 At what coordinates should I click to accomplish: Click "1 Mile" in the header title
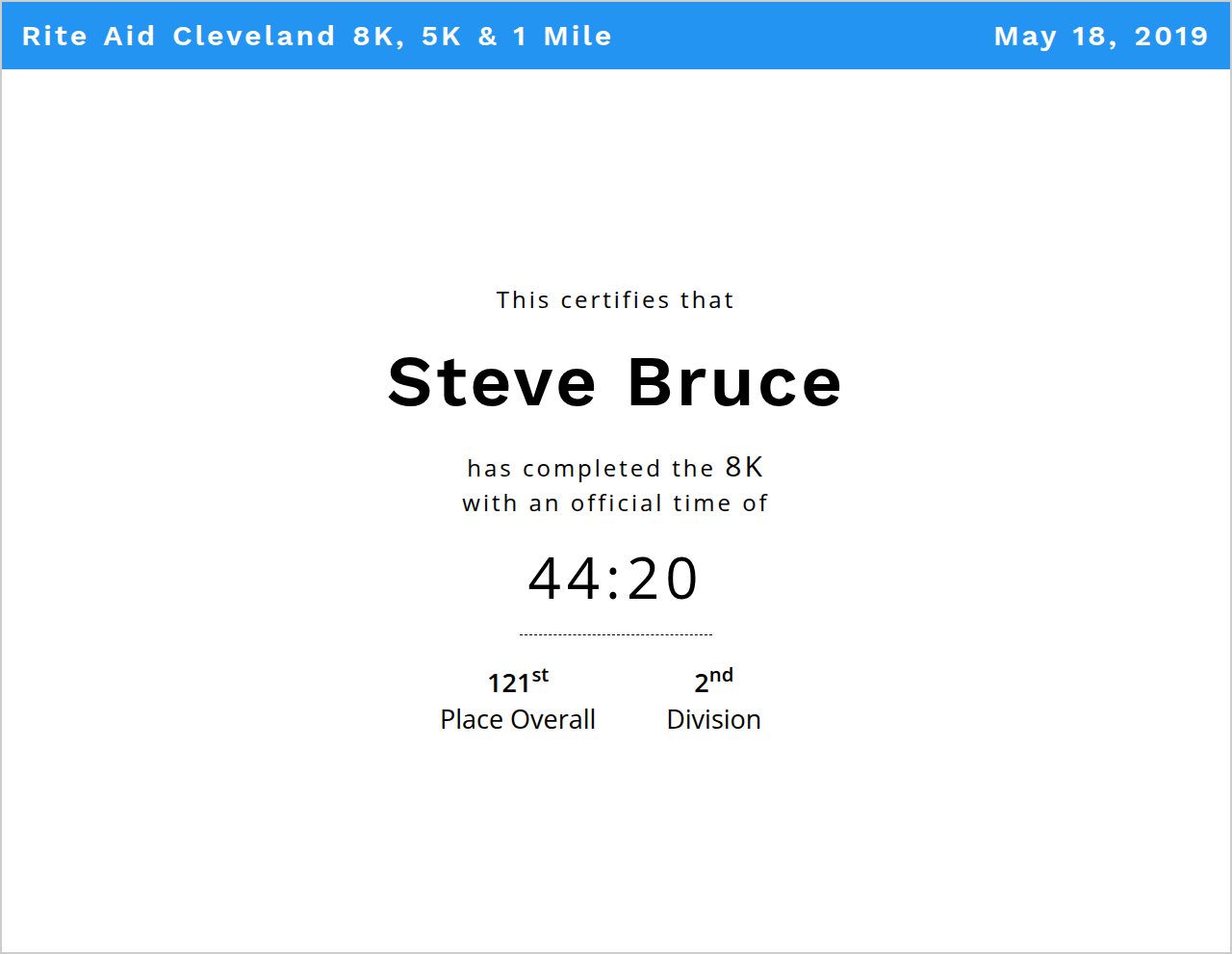[562, 37]
